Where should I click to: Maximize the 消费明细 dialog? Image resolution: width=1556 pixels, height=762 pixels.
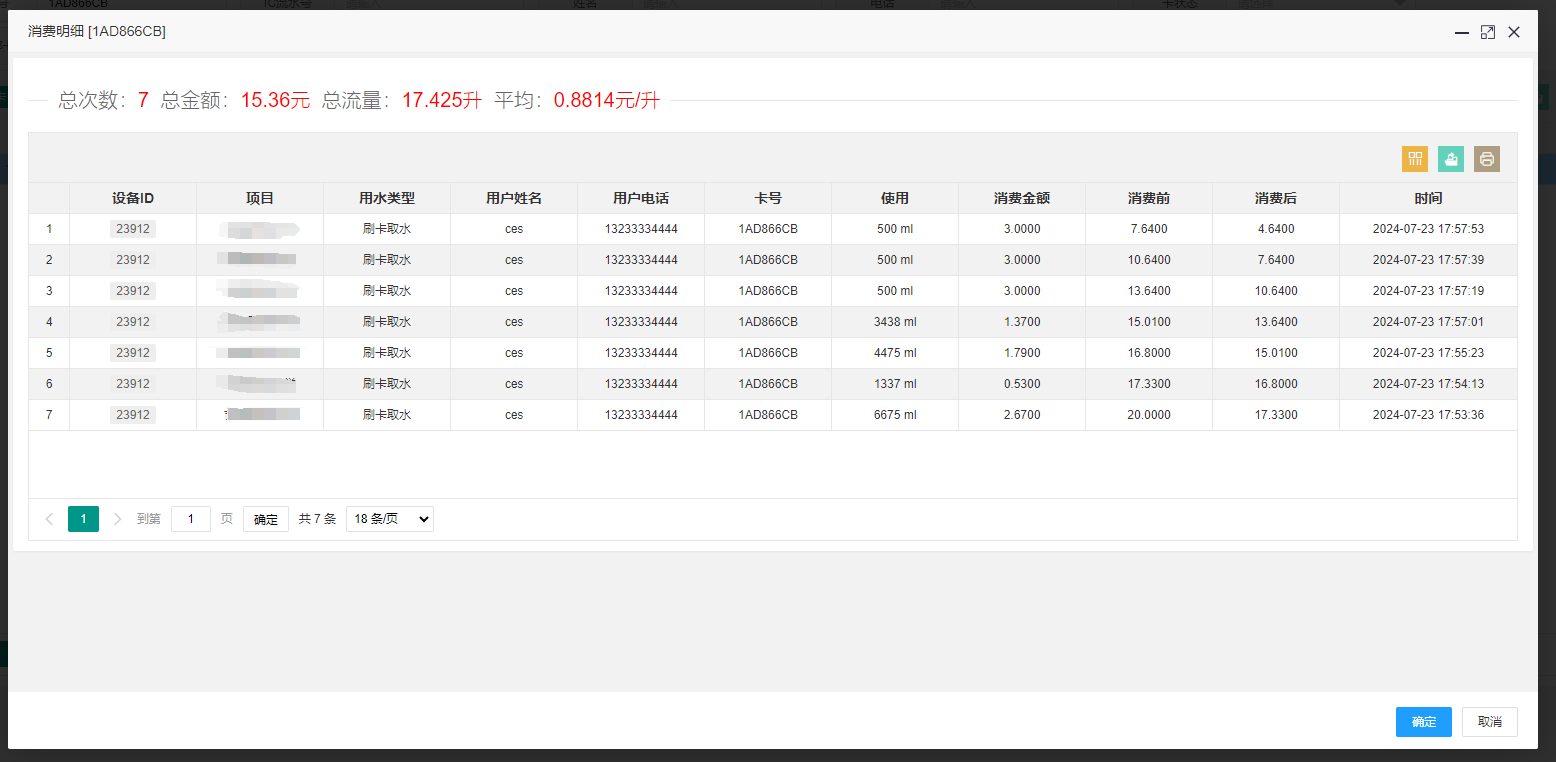coord(1488,32)
